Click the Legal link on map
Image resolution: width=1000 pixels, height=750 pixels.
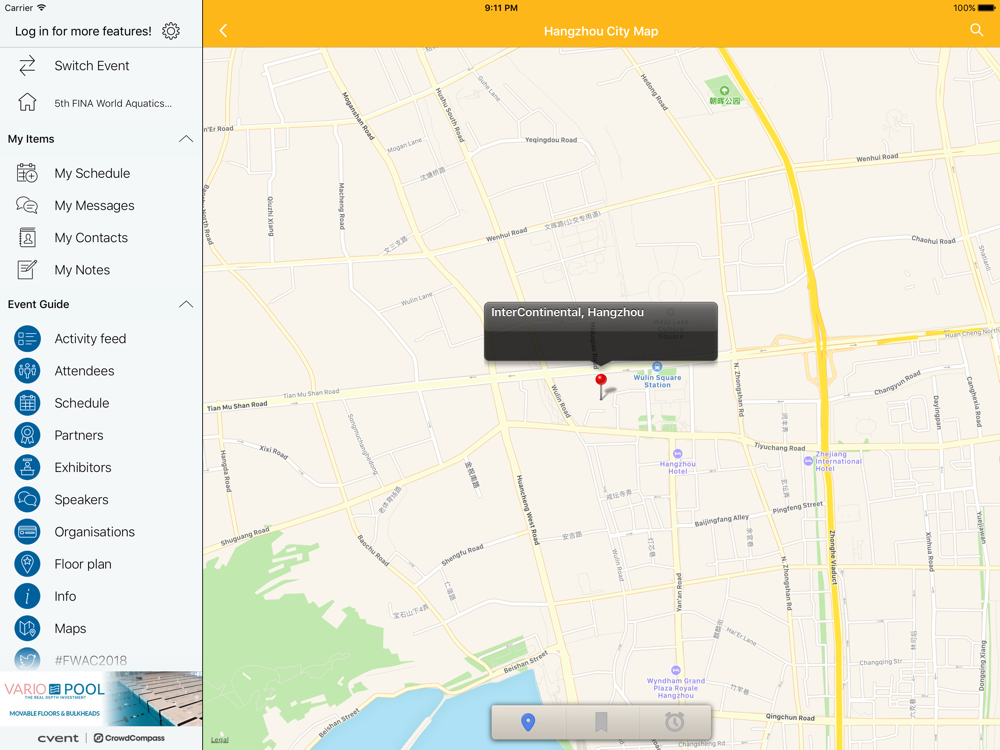click(219, 740)
